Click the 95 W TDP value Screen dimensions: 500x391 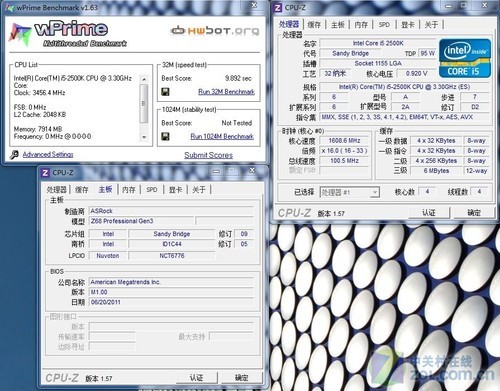tap(427, 53)
